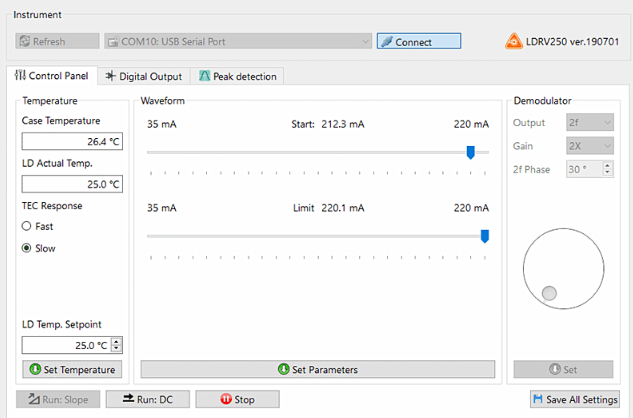Click the floppy disk save icon

(x=538, y=399)
